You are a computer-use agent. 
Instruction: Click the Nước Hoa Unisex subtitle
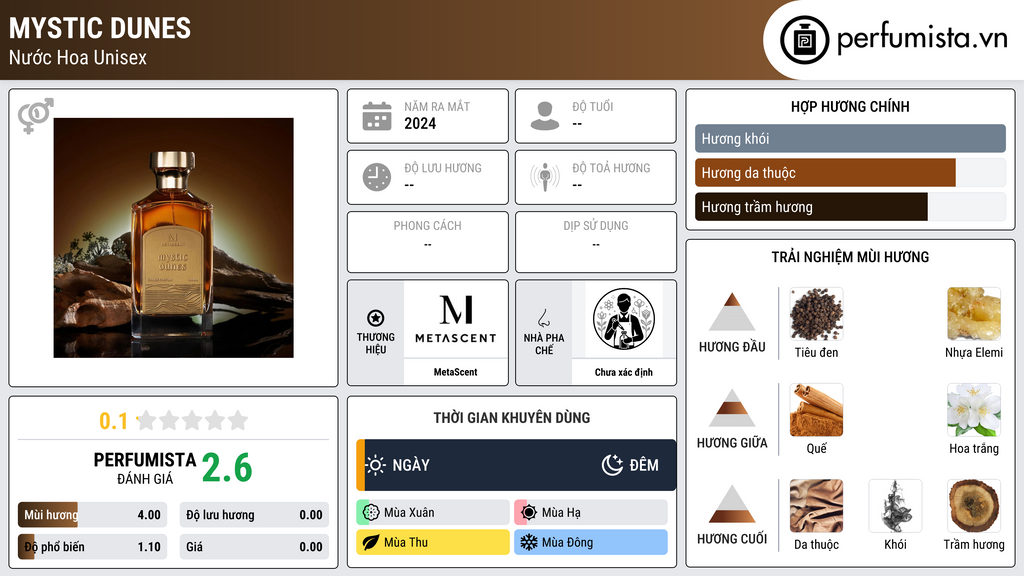click(78, 57)
